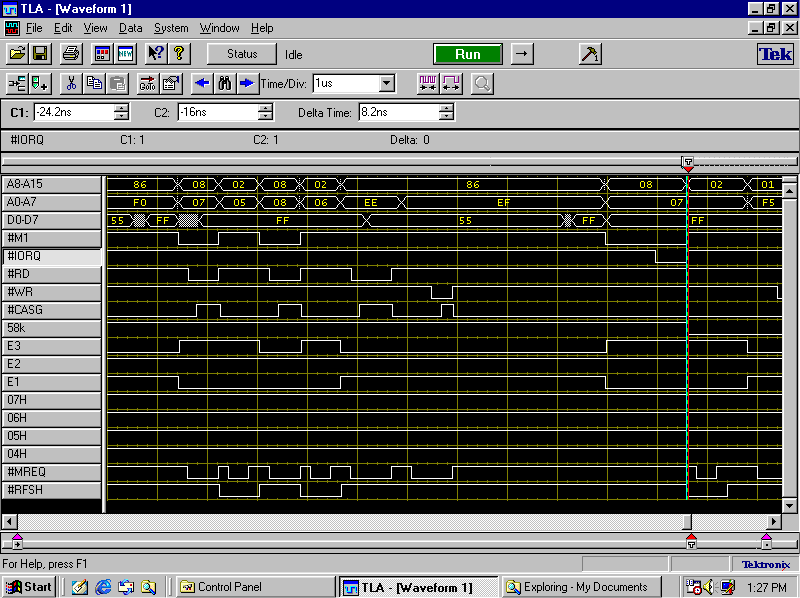This screenshot has height=598, width=800.
Task: Activate the What's This pointer help icon
Action: (x=156, y=54)
